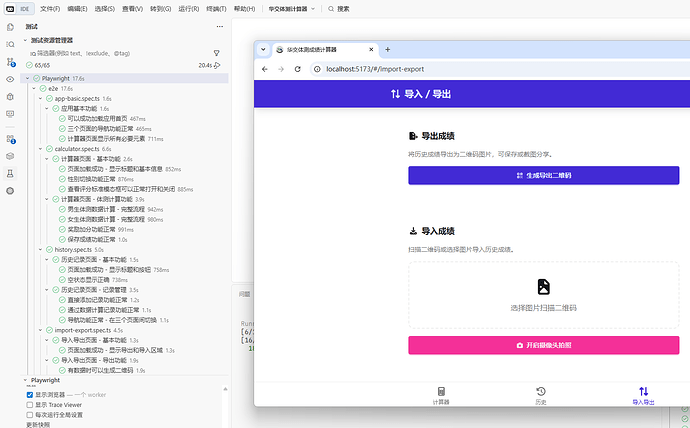Viewport: 690px width, 428px height.
Task: Open Source Control icon with blue badge
Action: (x=11, y=62)
